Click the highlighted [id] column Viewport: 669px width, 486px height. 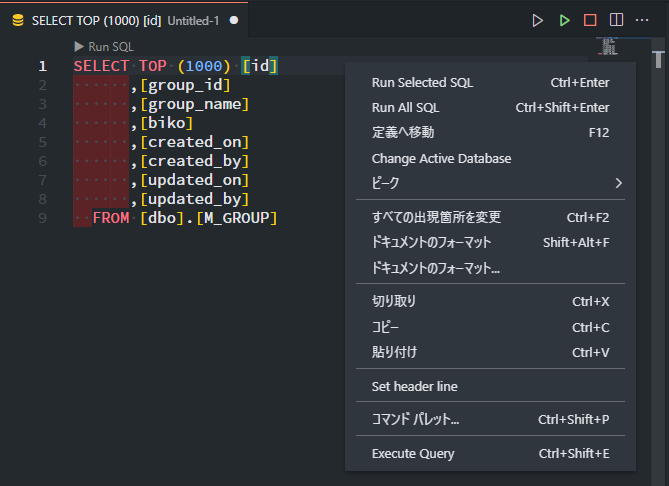(259, 66)
